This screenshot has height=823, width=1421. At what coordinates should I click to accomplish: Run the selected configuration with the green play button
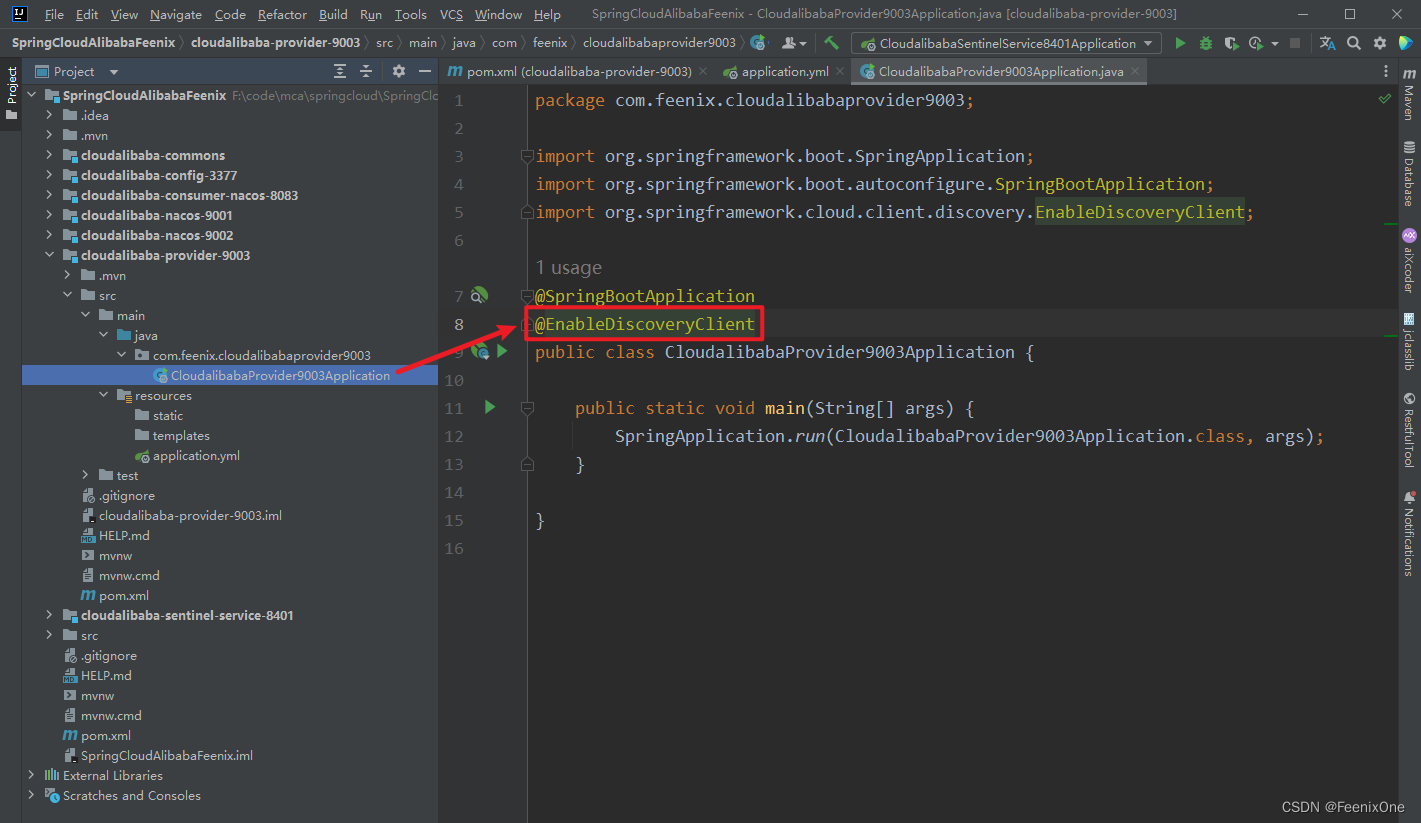1180,43
